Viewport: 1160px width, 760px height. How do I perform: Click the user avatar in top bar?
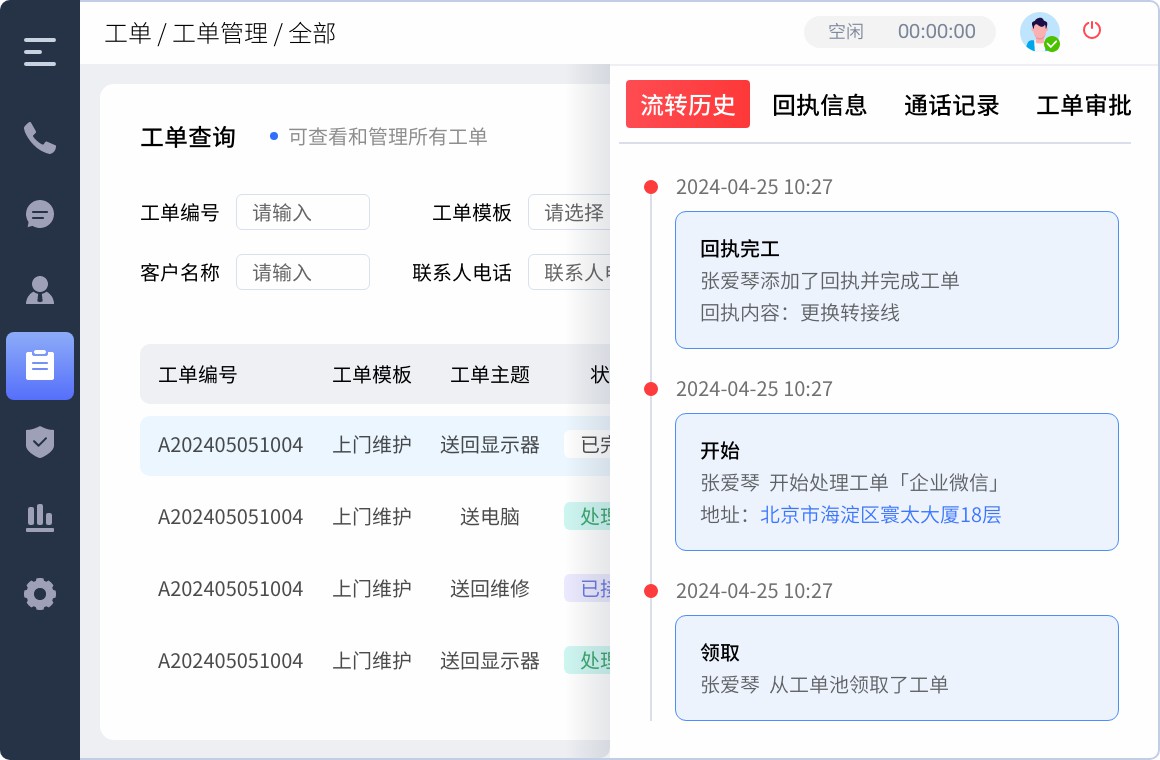(1040, 31)
